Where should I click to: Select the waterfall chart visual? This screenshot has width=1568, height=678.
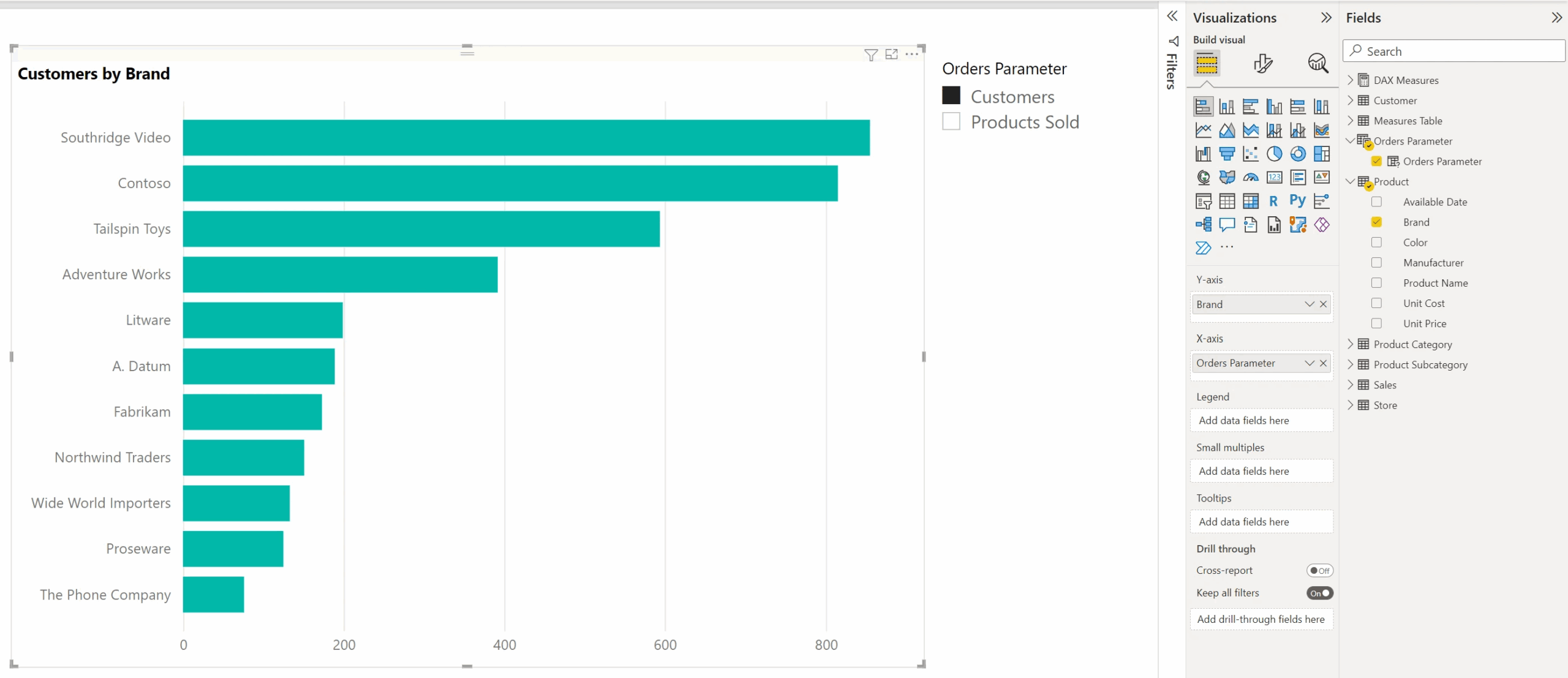tap(1203, 154)
